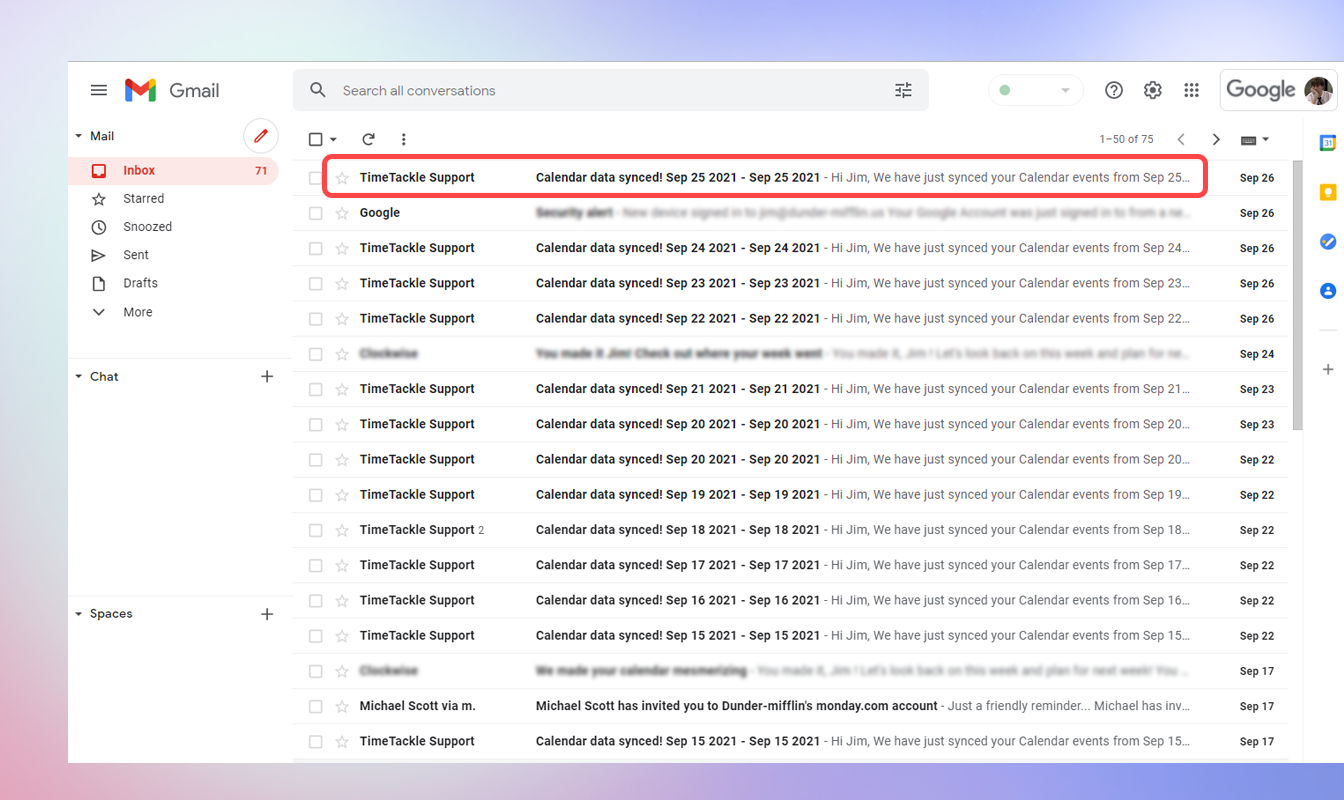Click the Inbox unread count 71
The height and width of the screenshot is (800, 1344).
(261, 171)
